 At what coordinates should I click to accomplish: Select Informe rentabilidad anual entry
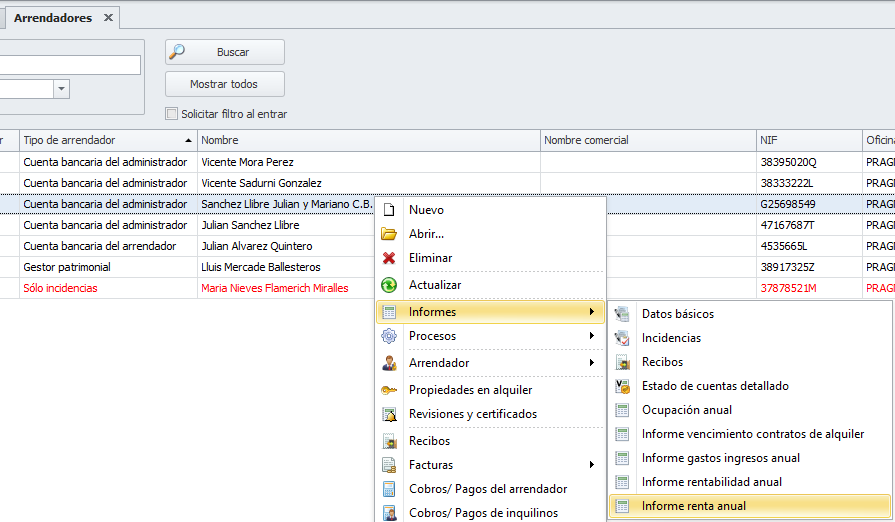point(749,482)
